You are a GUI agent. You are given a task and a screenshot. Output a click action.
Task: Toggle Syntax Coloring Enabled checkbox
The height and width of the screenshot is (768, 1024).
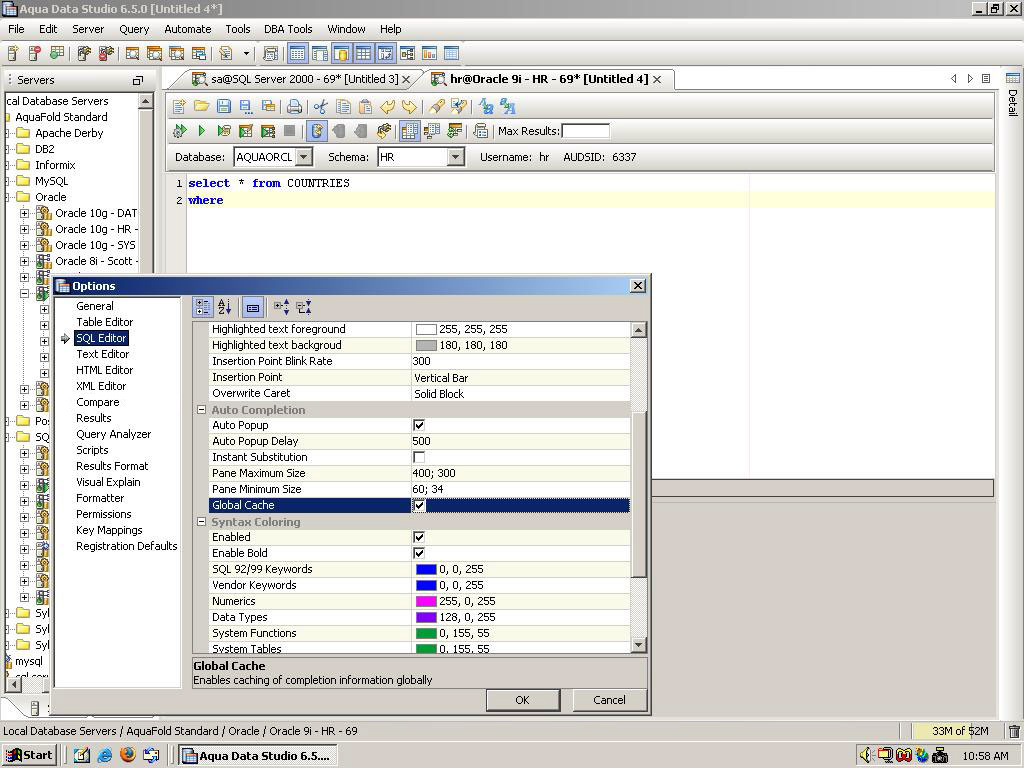(419, 537)
